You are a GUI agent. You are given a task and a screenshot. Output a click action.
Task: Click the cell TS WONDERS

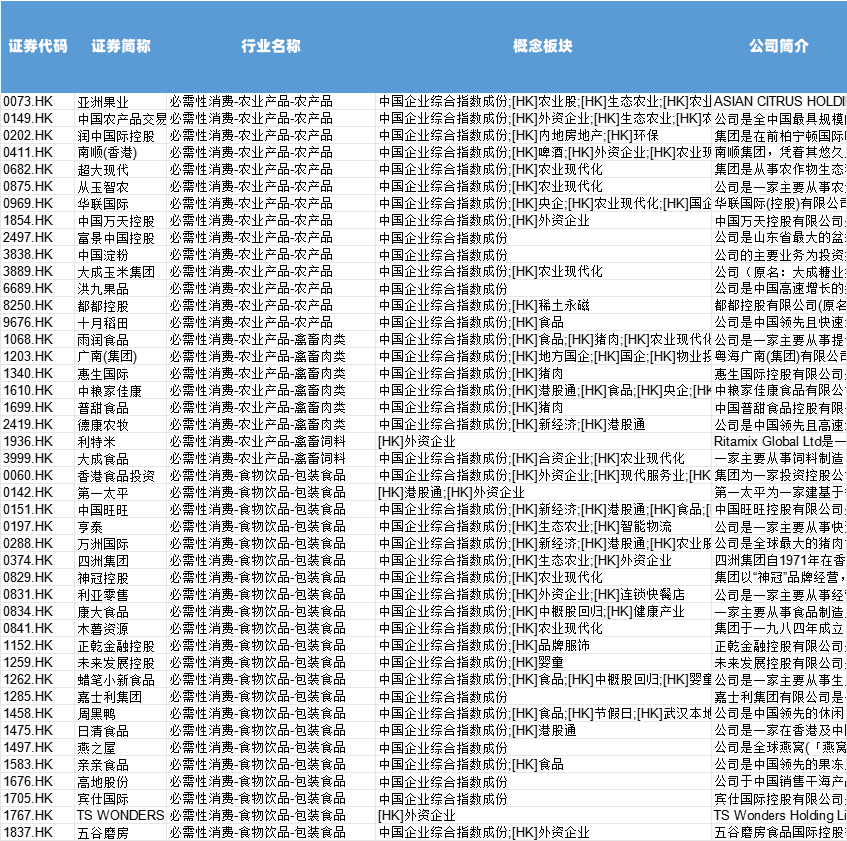click(120, 815)
